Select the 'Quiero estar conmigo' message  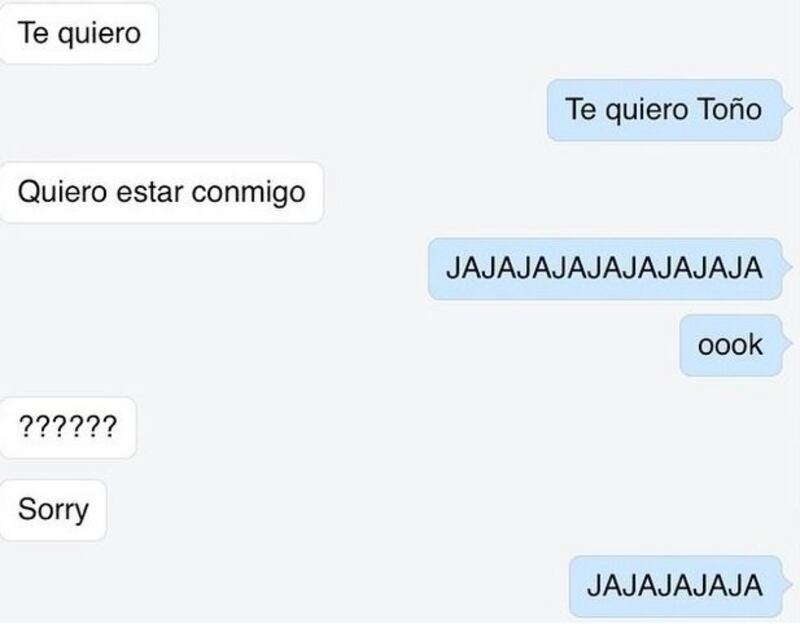coord(162,193)
